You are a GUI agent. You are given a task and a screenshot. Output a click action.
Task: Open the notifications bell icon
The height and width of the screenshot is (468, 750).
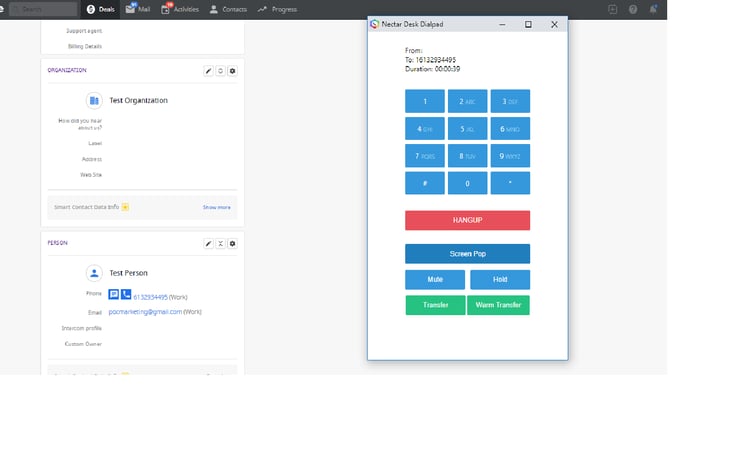coord(653,9)
